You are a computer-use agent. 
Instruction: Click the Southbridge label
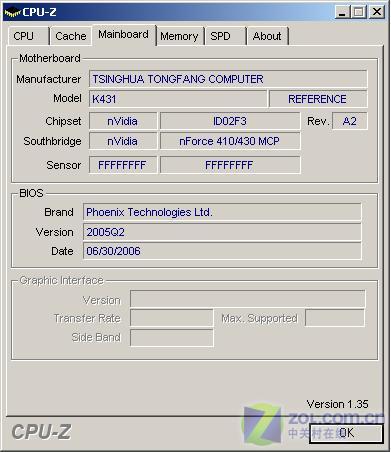pos(52,141)
